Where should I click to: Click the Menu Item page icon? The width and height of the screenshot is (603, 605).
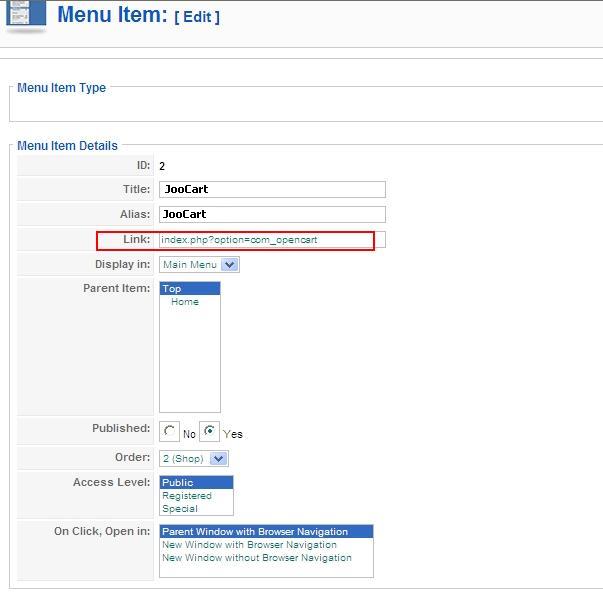click(x=26, y=15)
